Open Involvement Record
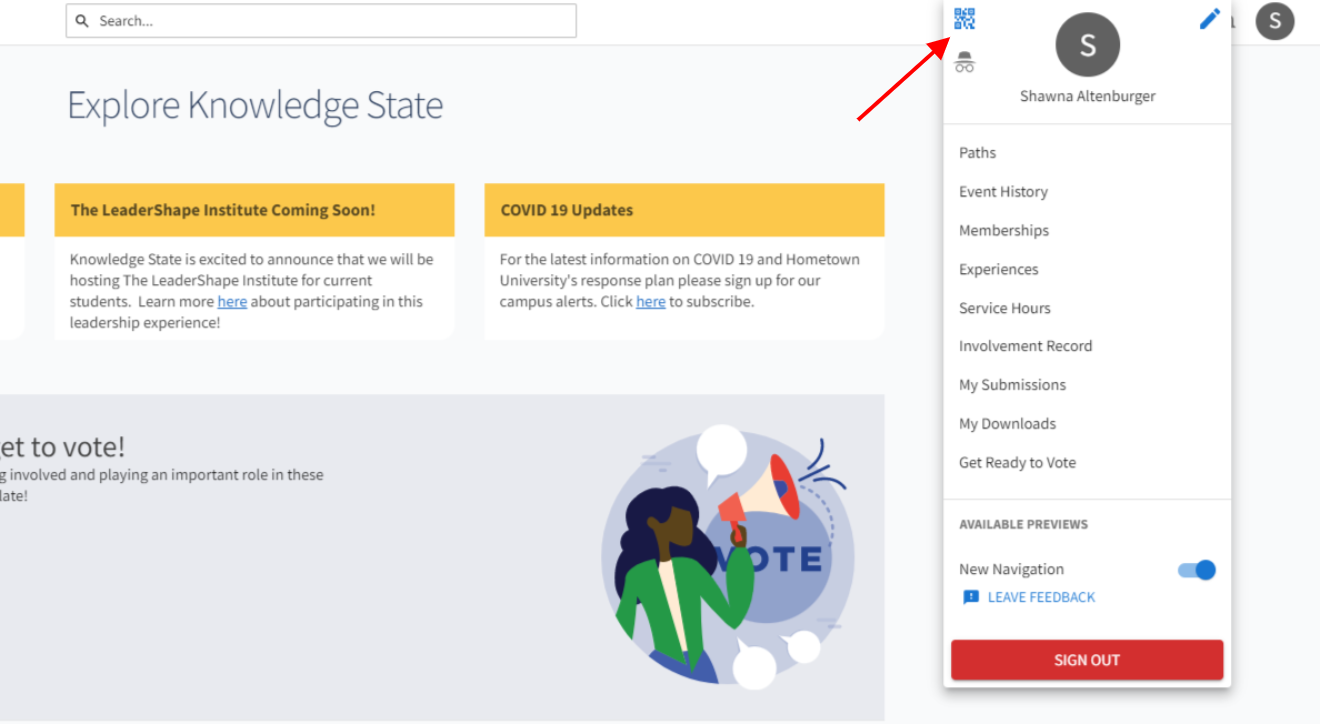Screen dimensions: 1320x724 [1026, 346]
